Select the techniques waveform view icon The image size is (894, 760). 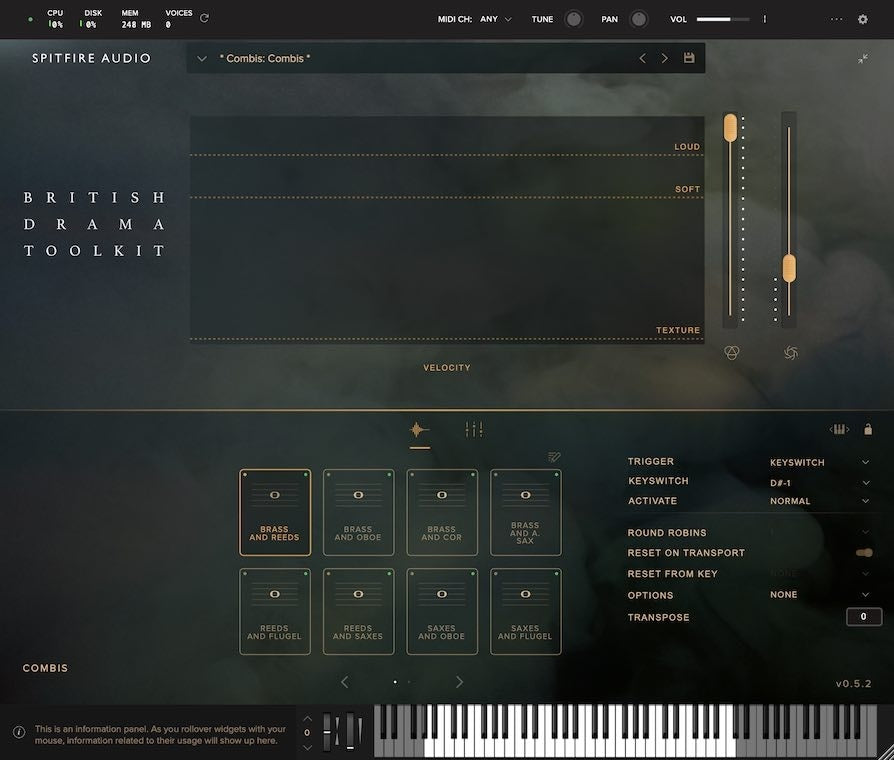pos(420,430)
